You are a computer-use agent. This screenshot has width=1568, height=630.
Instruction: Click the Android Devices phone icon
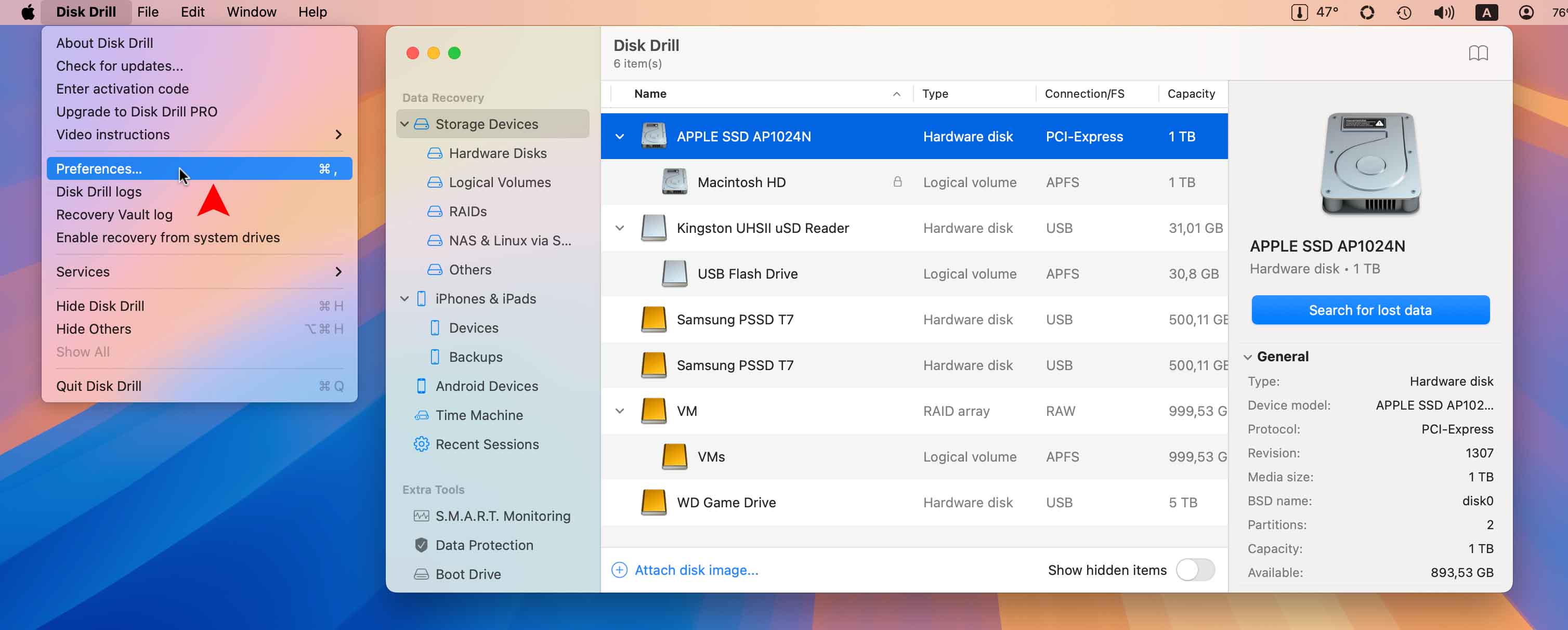pyautogui.click(x=421, y=386)
